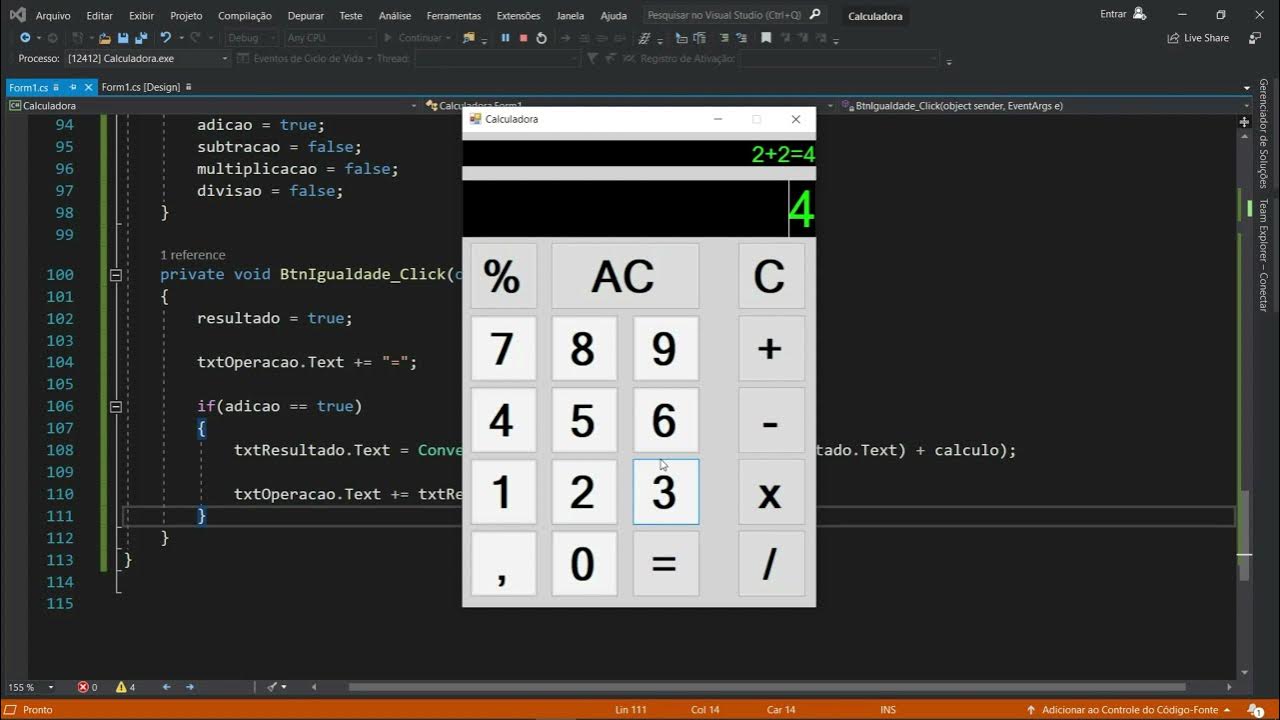This screenshot has width=1280, height=720.
Task: Open the Extensões menu
Action: pyautogui.click(x=518, y=15)
